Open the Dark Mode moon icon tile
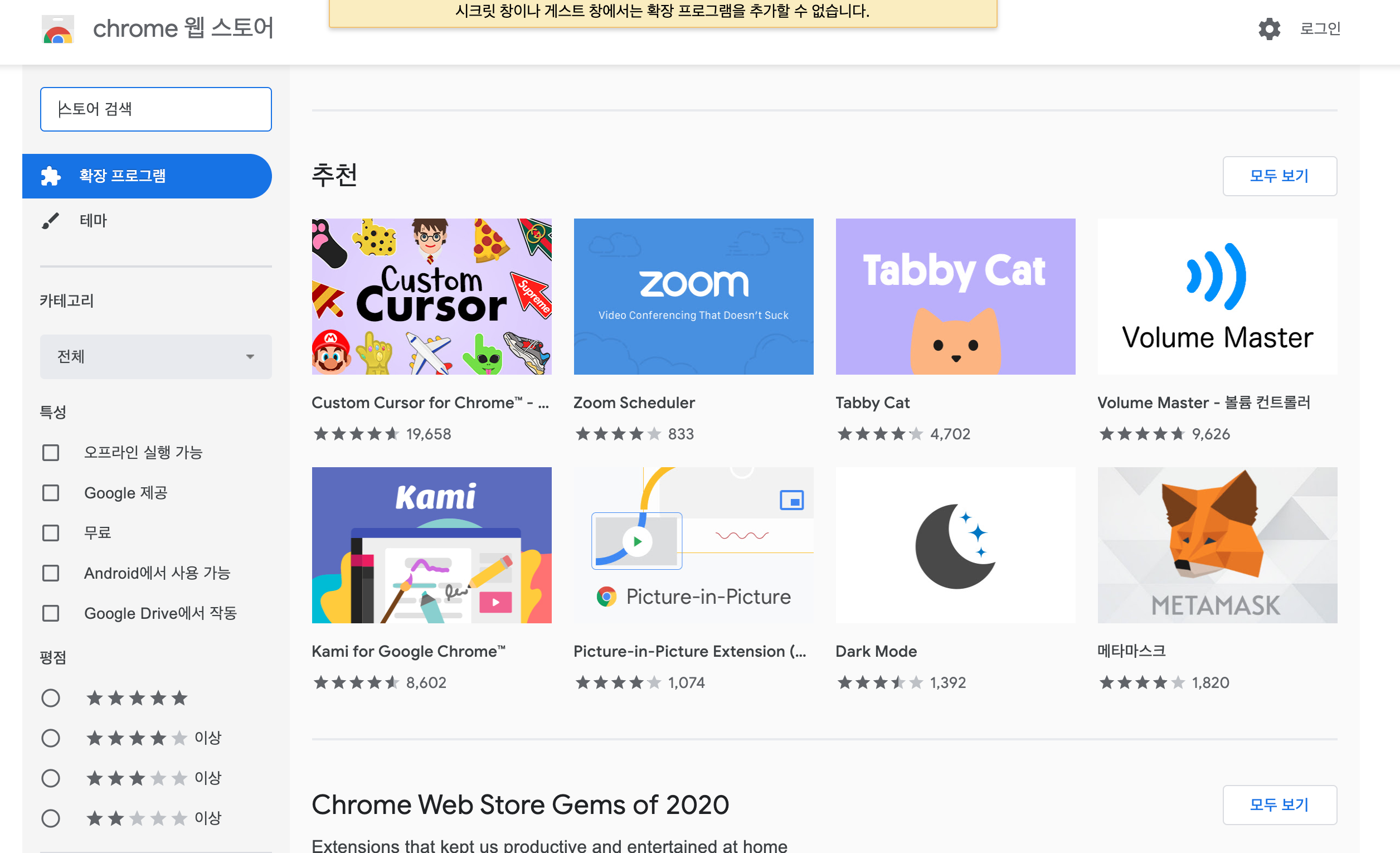 (x=955, y=545)
